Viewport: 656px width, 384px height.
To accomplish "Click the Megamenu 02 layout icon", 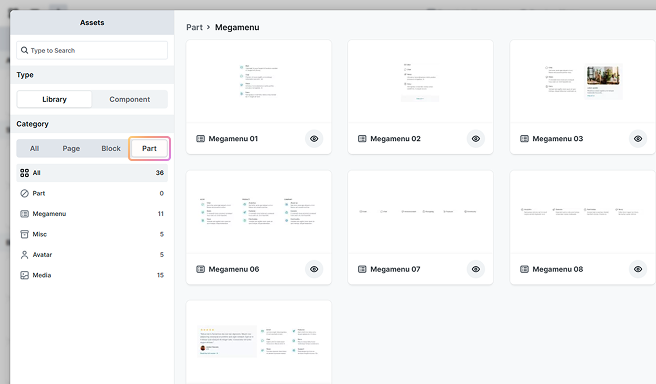I will point(362,138).
